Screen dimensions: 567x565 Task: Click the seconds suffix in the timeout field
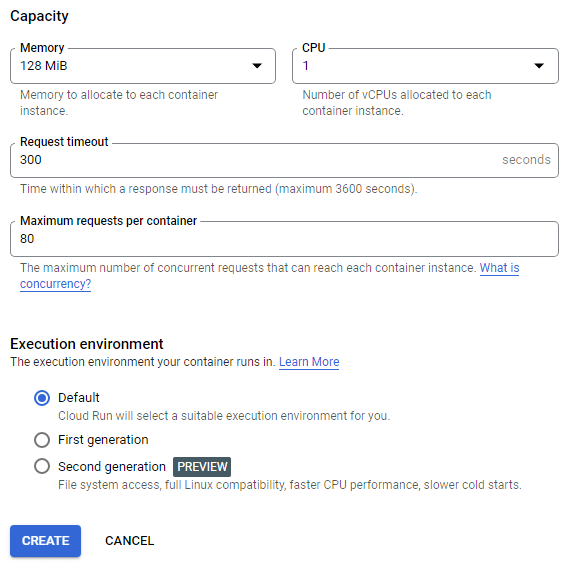pos(526,160)
